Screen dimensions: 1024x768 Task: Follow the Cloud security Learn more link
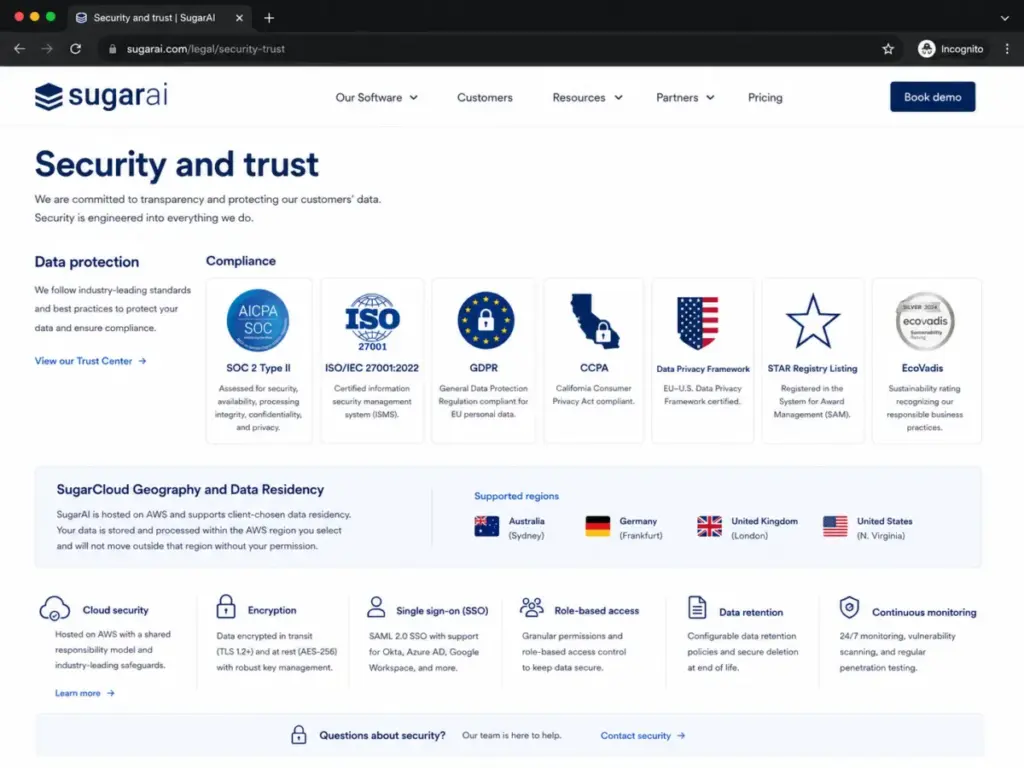click(x=84, y=693)
